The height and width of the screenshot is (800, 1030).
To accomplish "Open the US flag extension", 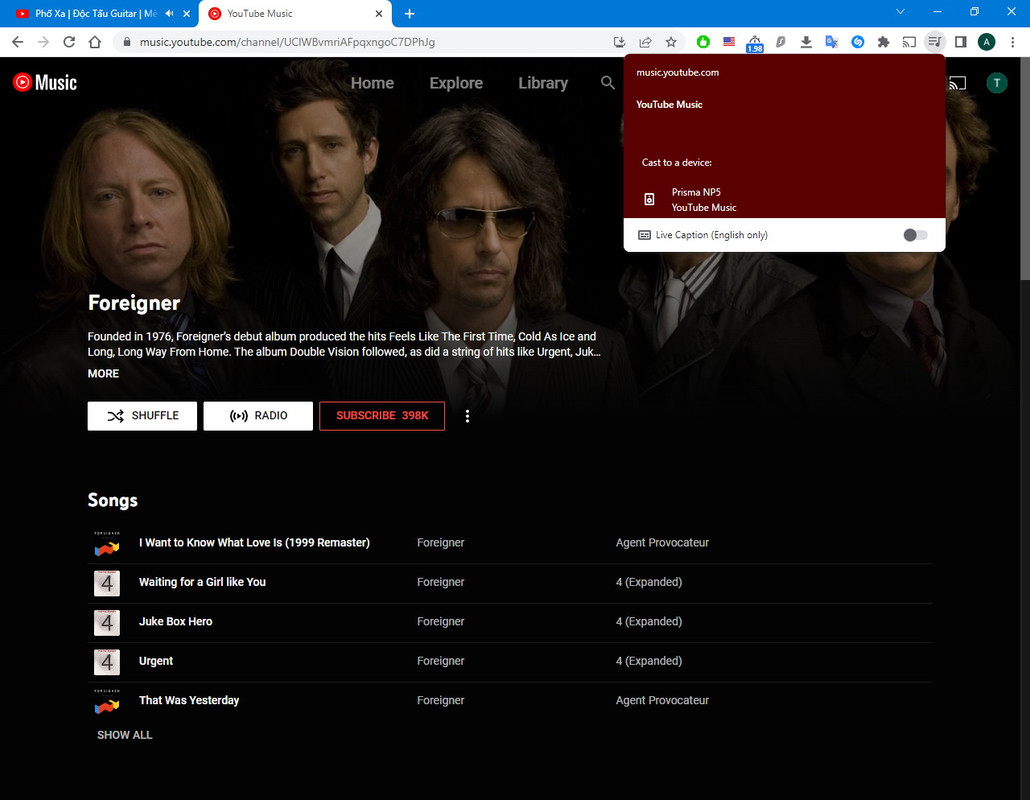I will (729, 42).
